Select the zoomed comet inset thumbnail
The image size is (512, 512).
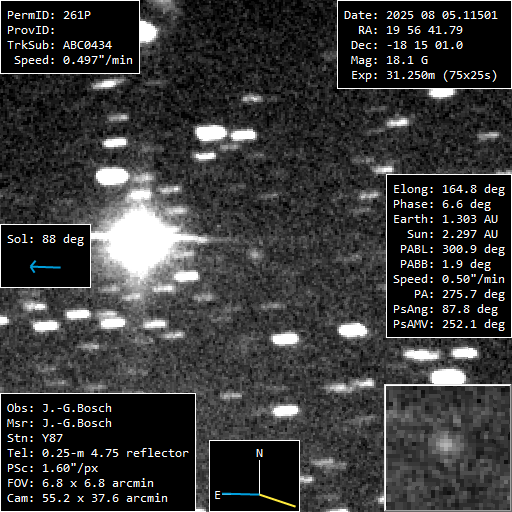point(448,448)
